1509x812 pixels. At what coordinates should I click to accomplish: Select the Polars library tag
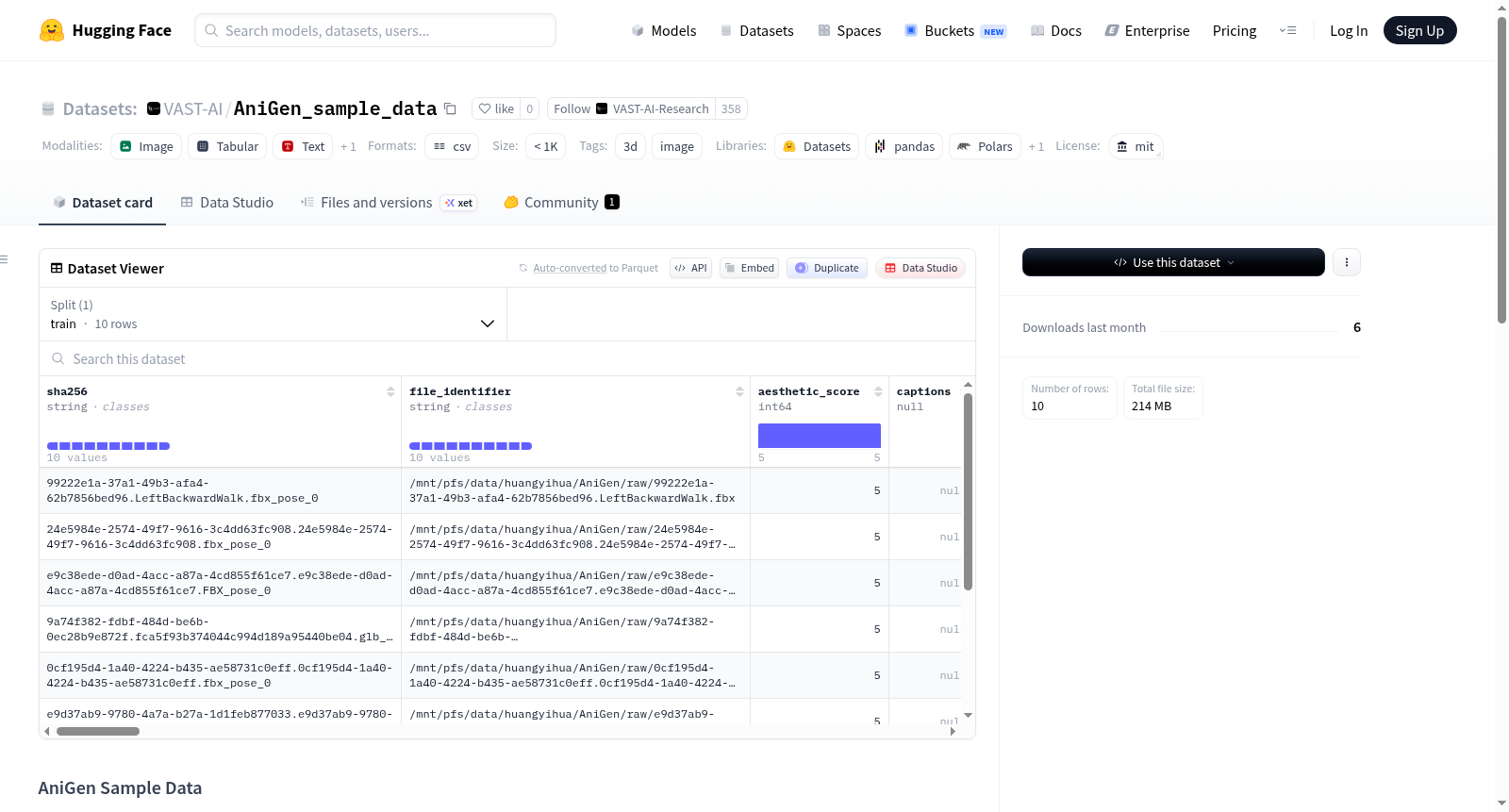pyautogui.click(x=985, y=147)
